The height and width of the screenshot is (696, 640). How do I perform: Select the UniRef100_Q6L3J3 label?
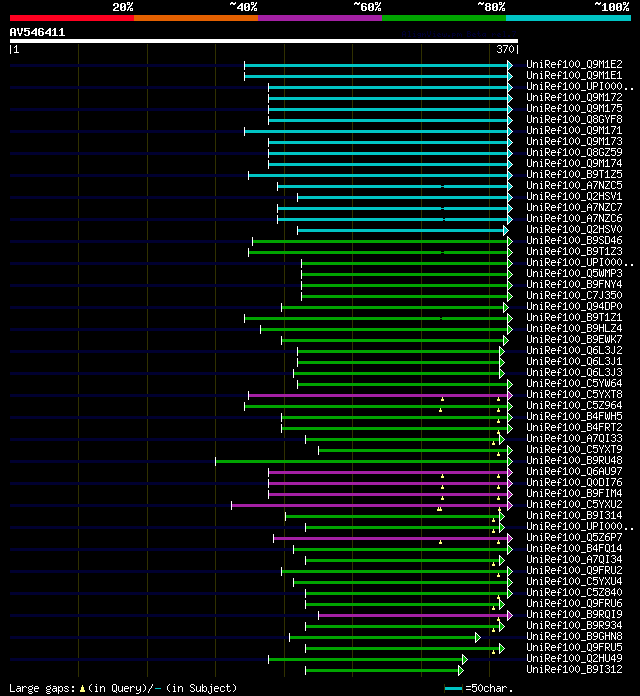pyautogui.click(x=574, y=373)
